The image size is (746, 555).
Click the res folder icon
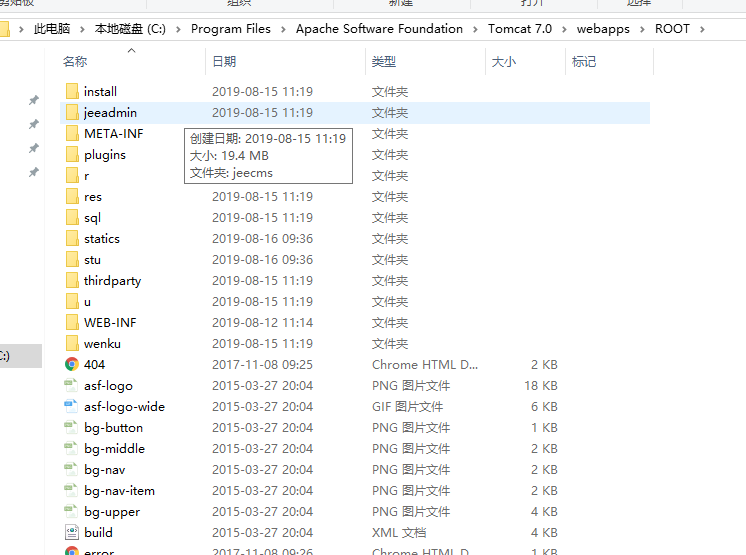72,196
